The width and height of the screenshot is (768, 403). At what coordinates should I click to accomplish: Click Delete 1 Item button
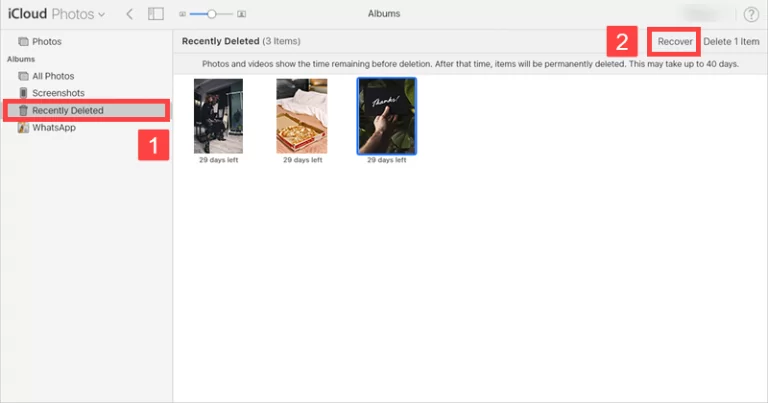point(731,42)
